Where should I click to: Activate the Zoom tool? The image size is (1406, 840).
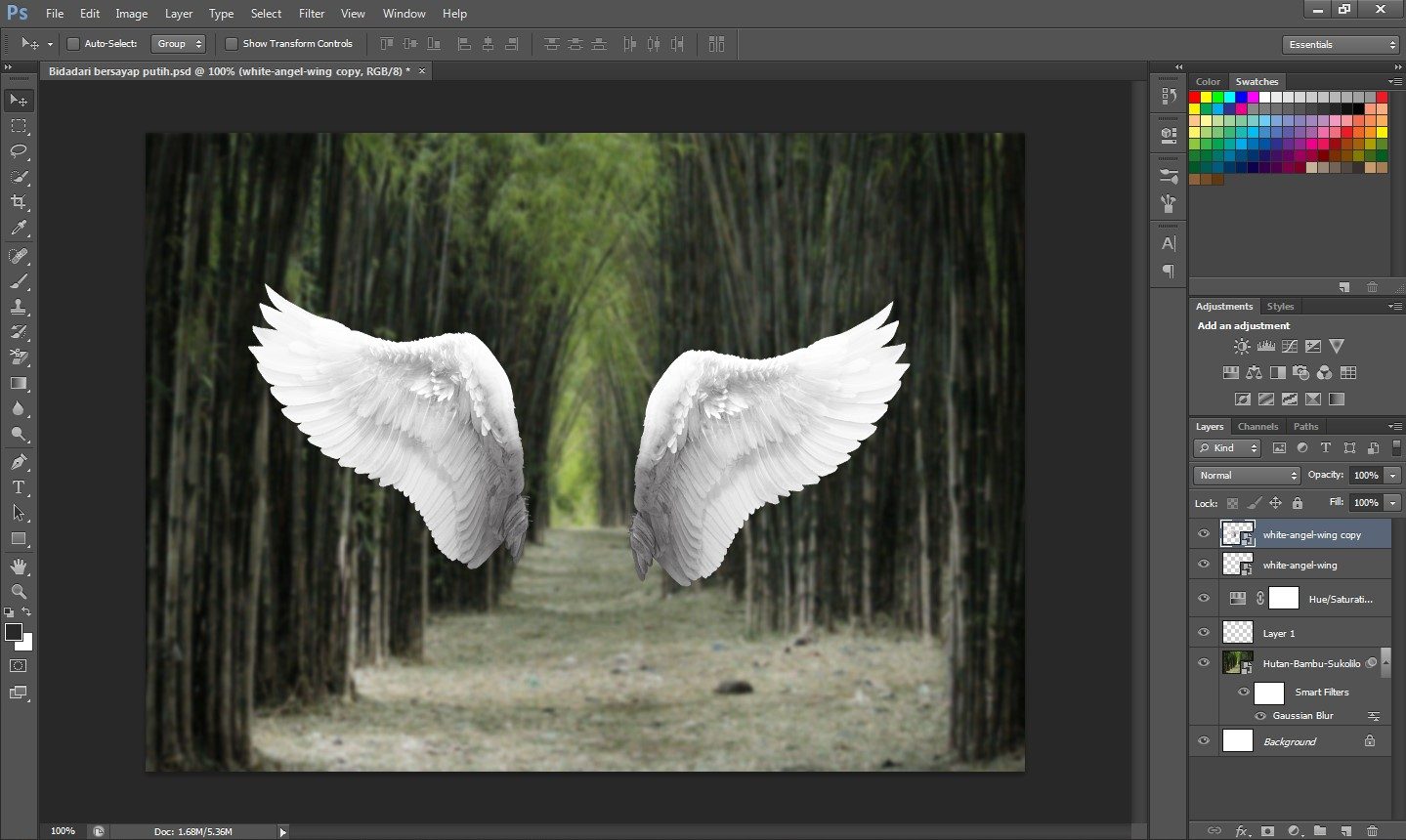point(19,592)
